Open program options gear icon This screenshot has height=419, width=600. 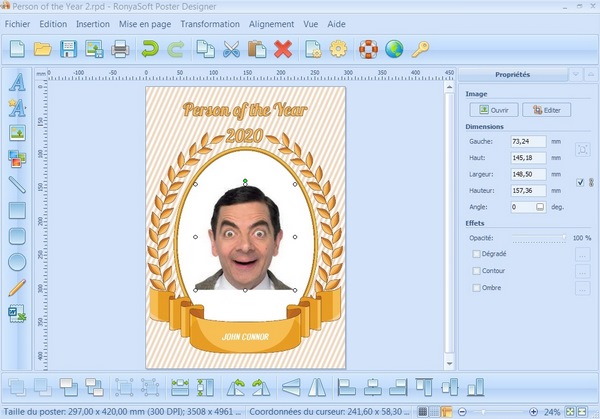point(338,49)
